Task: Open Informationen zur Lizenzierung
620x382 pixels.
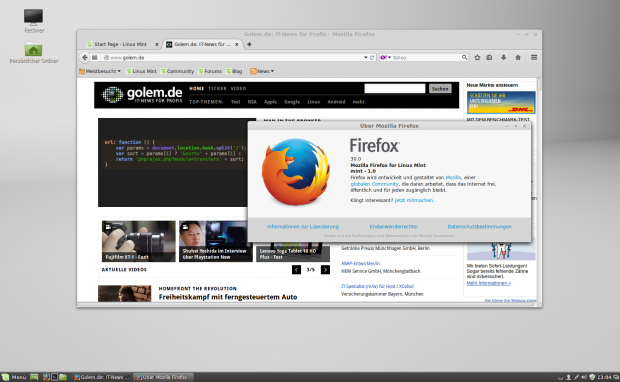Action: pos(302,227)
